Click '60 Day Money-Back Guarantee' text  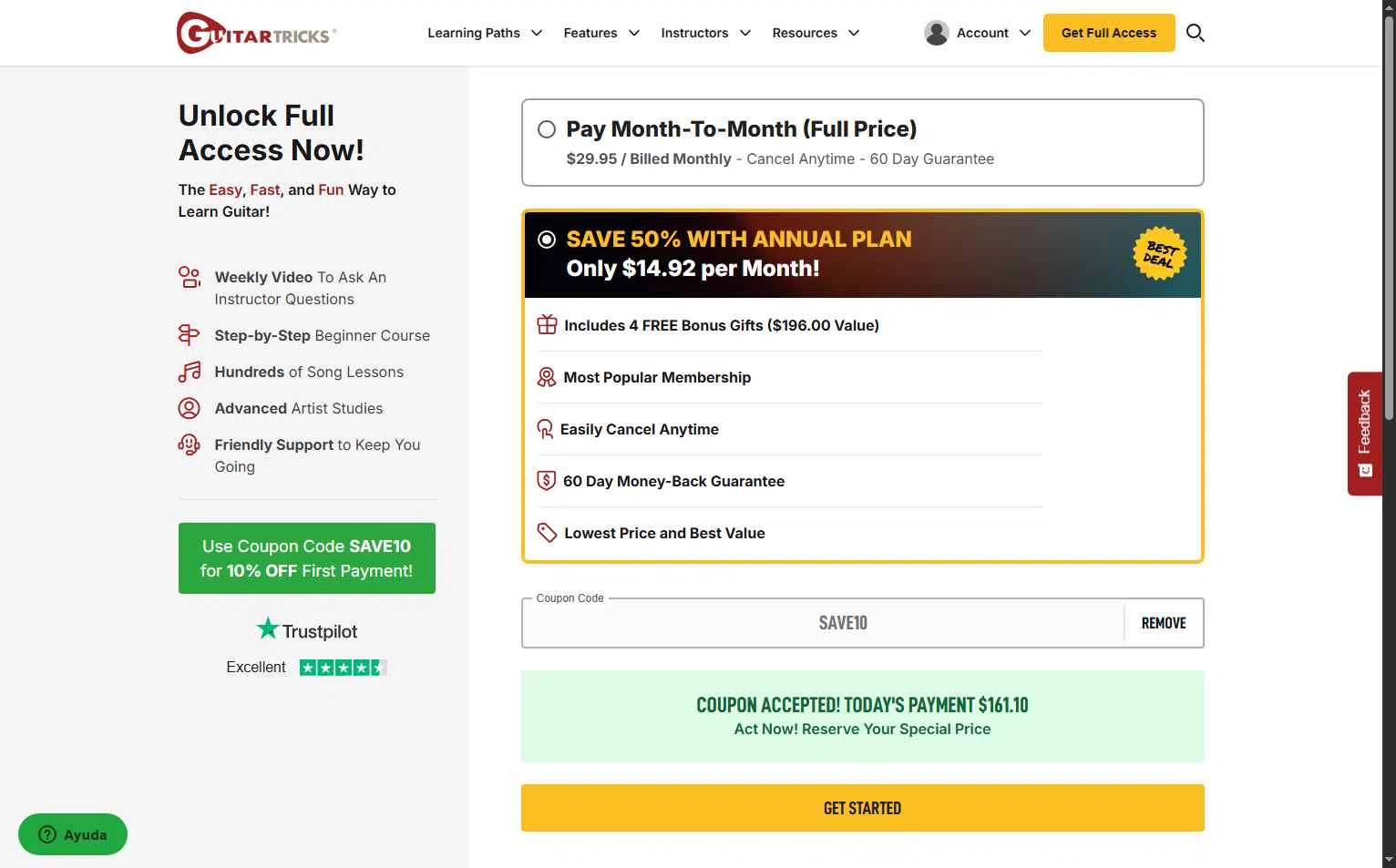(673, 481)
